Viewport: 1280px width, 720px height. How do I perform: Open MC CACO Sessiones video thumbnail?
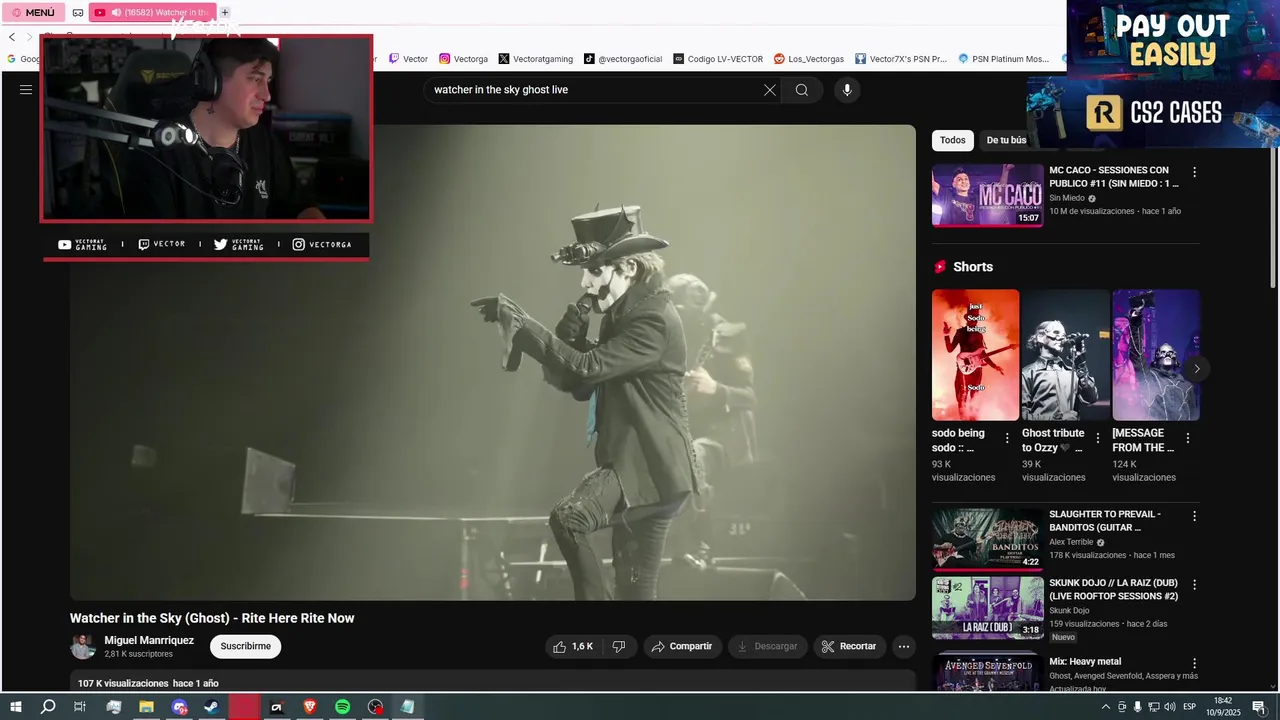[988, 196]
